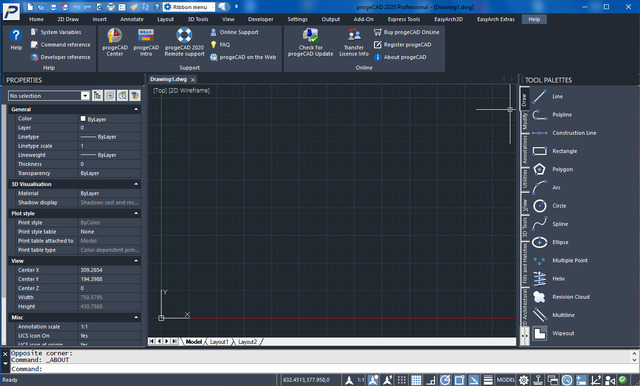Click Online Support link
Screen dimensions: 640x386
pos(234,32)
